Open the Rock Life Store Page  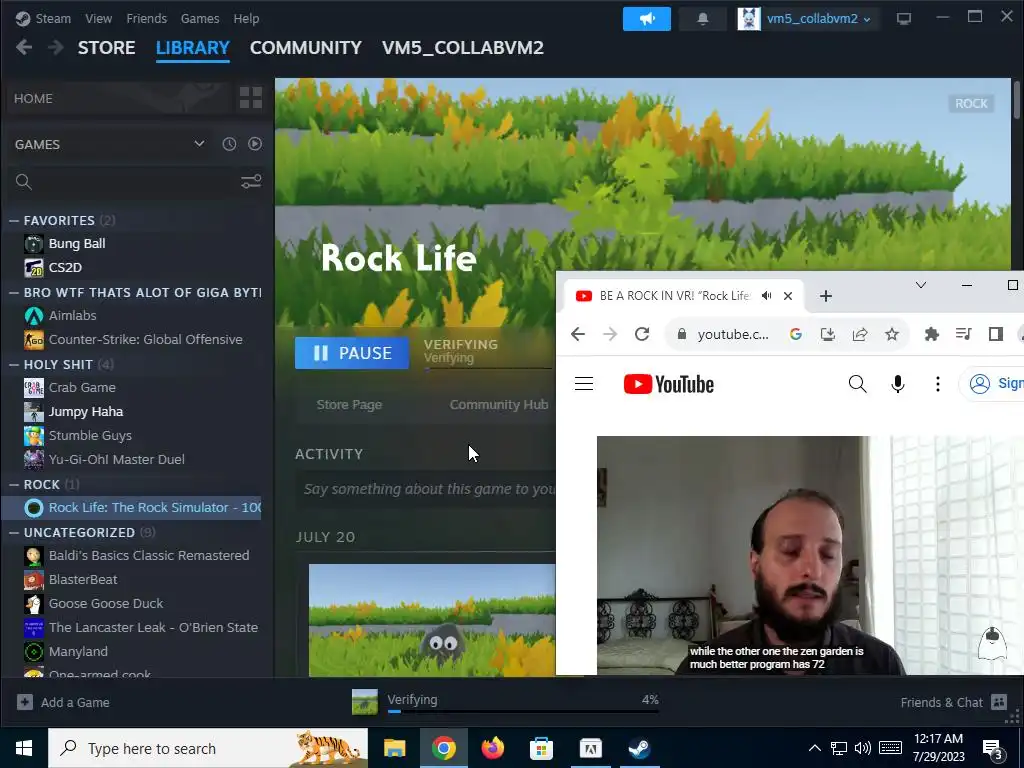click(x=349, y=405)
